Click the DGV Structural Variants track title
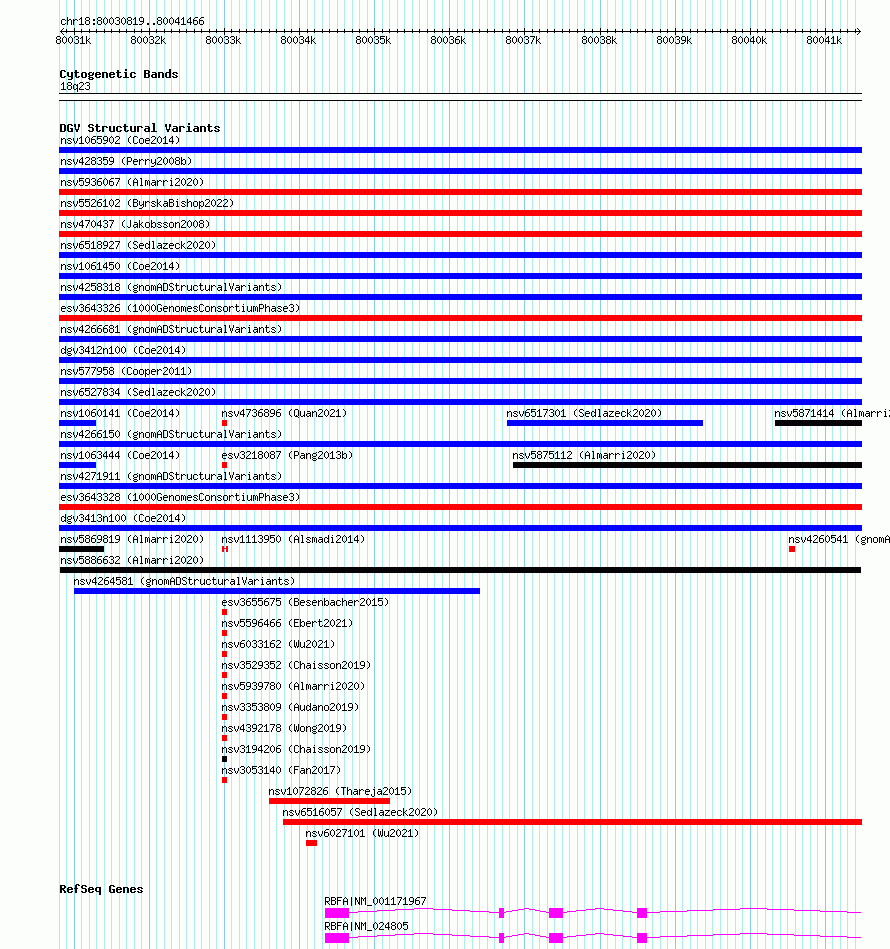 tap(140, 128)
